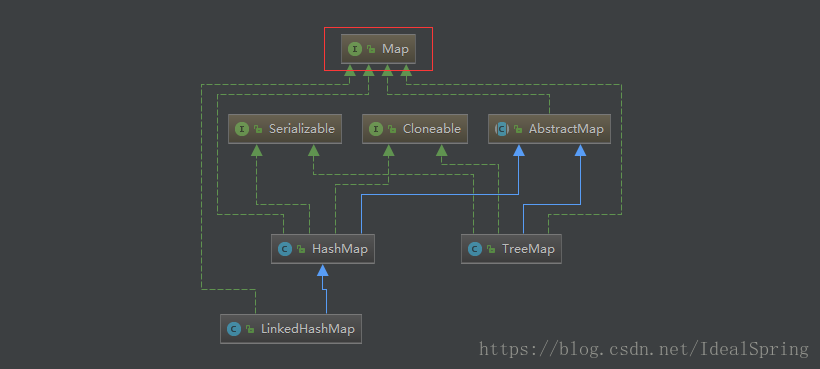The image size is (820, 369).
Task: Select the LinkedHashMap class node
Action: point(291,329)
